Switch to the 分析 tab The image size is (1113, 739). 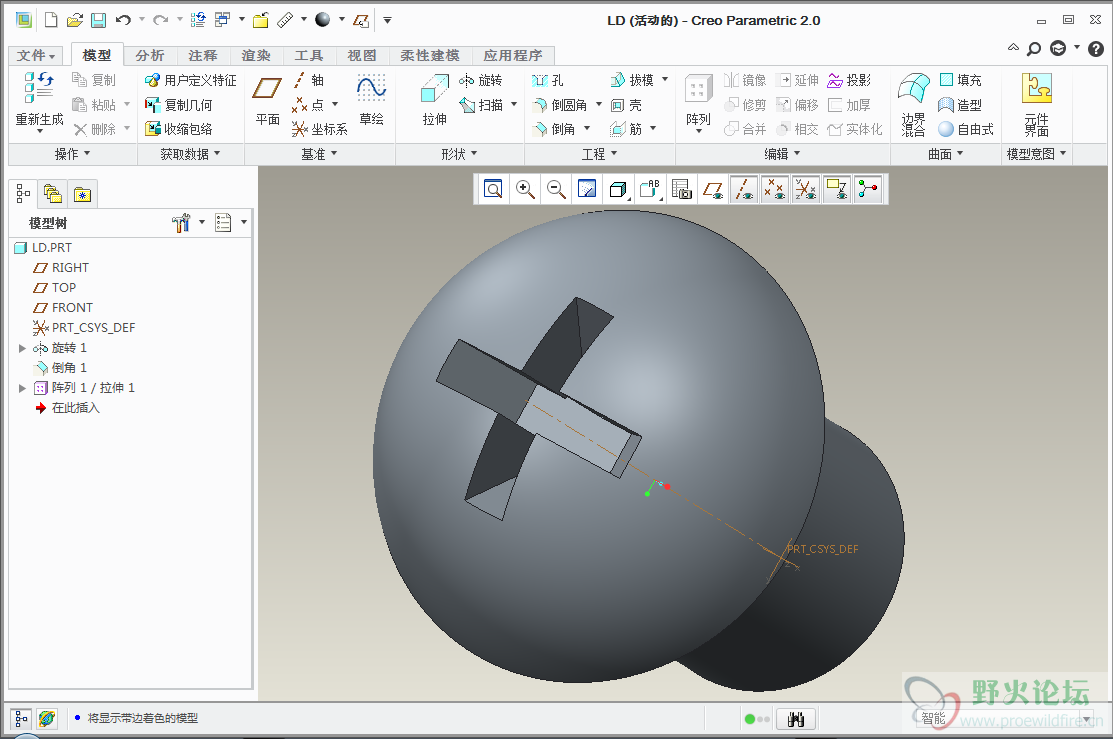click(150, 55)
